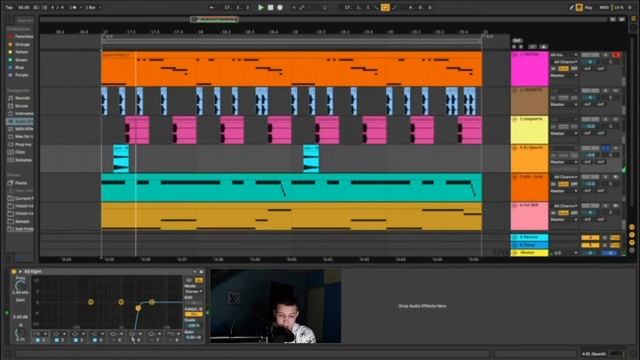Viewport: 640px width, 360px height.
Task: Open the Drums browser category
Action: 20,106
